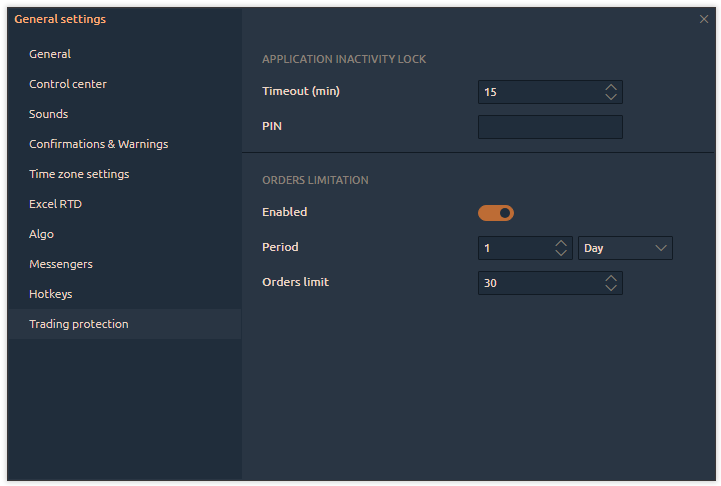Image resolution: width=721 pixels, height=486 pixels.
Task: Decrease Timeout minutes with down arrow
Action: 611,97
